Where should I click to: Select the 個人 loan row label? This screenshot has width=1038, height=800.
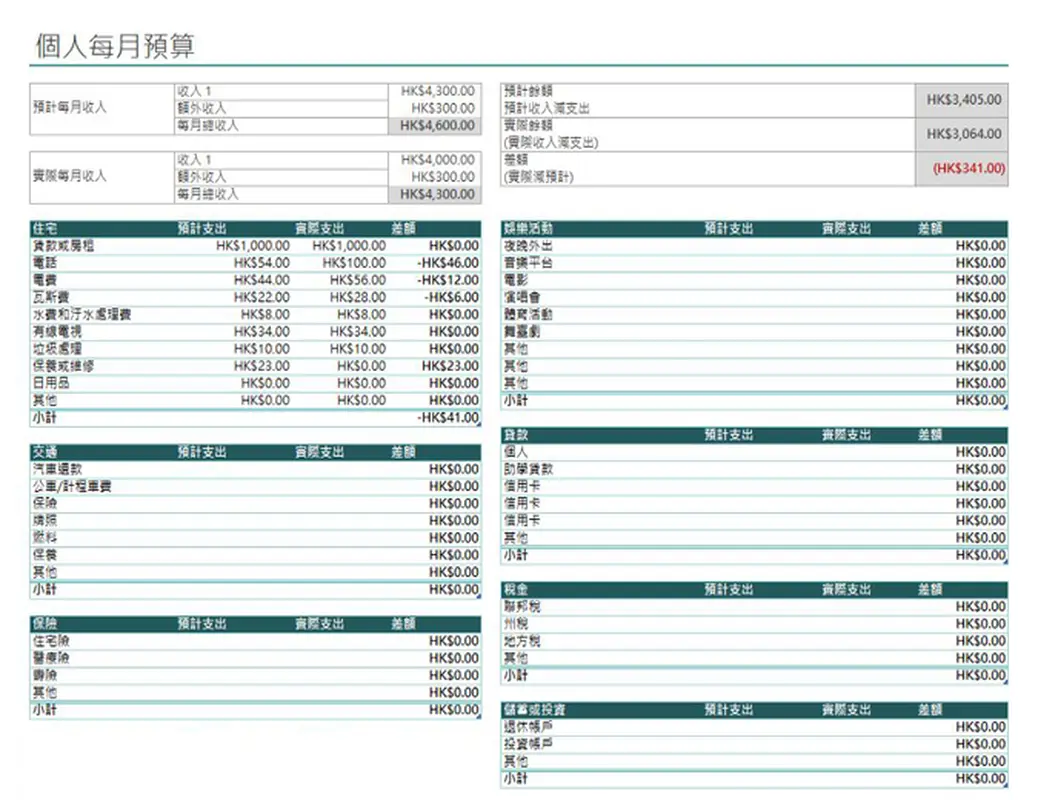(516, 452)
